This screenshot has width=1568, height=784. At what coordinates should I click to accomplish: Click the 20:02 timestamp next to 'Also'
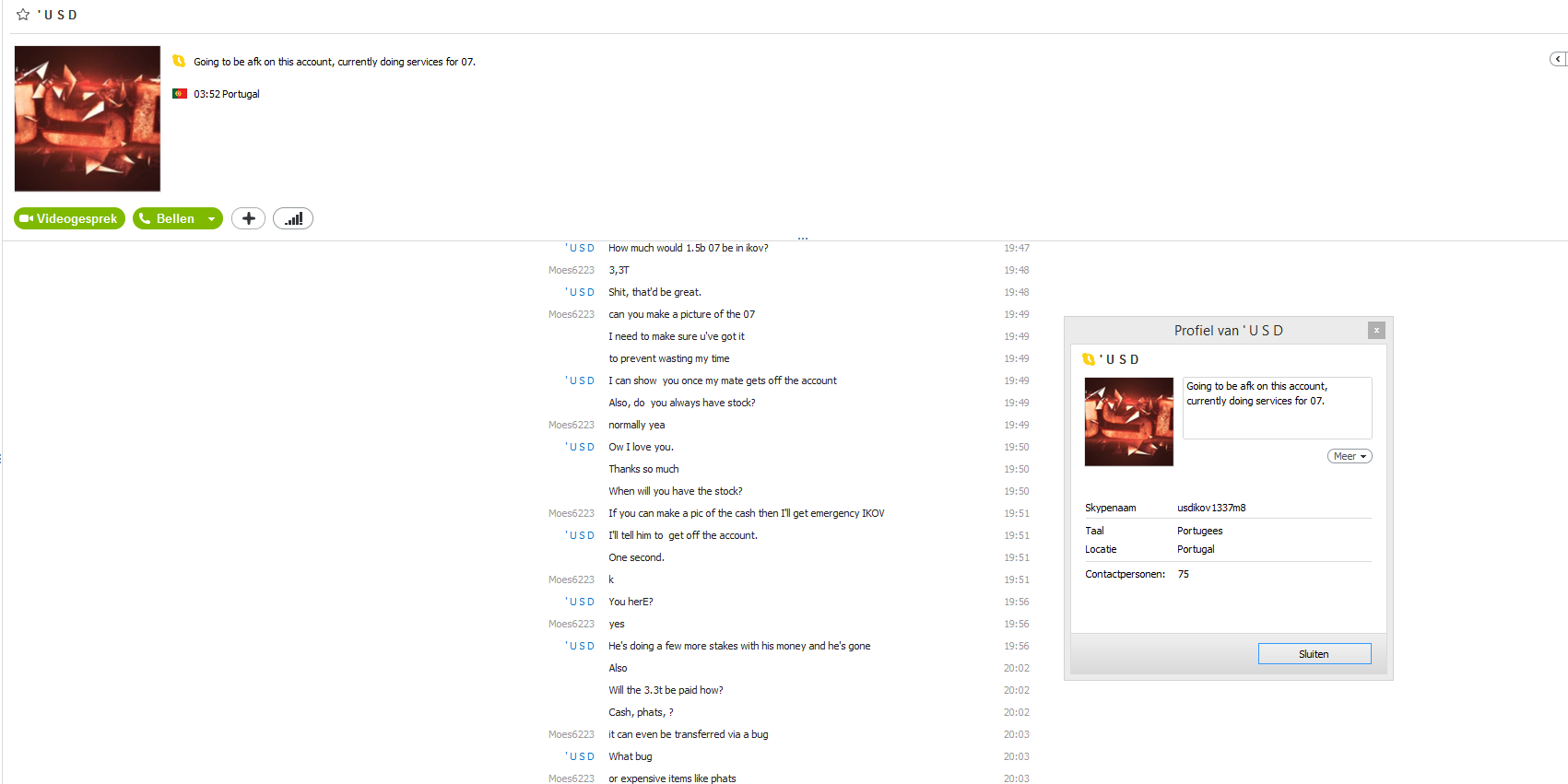(1017, 668)
